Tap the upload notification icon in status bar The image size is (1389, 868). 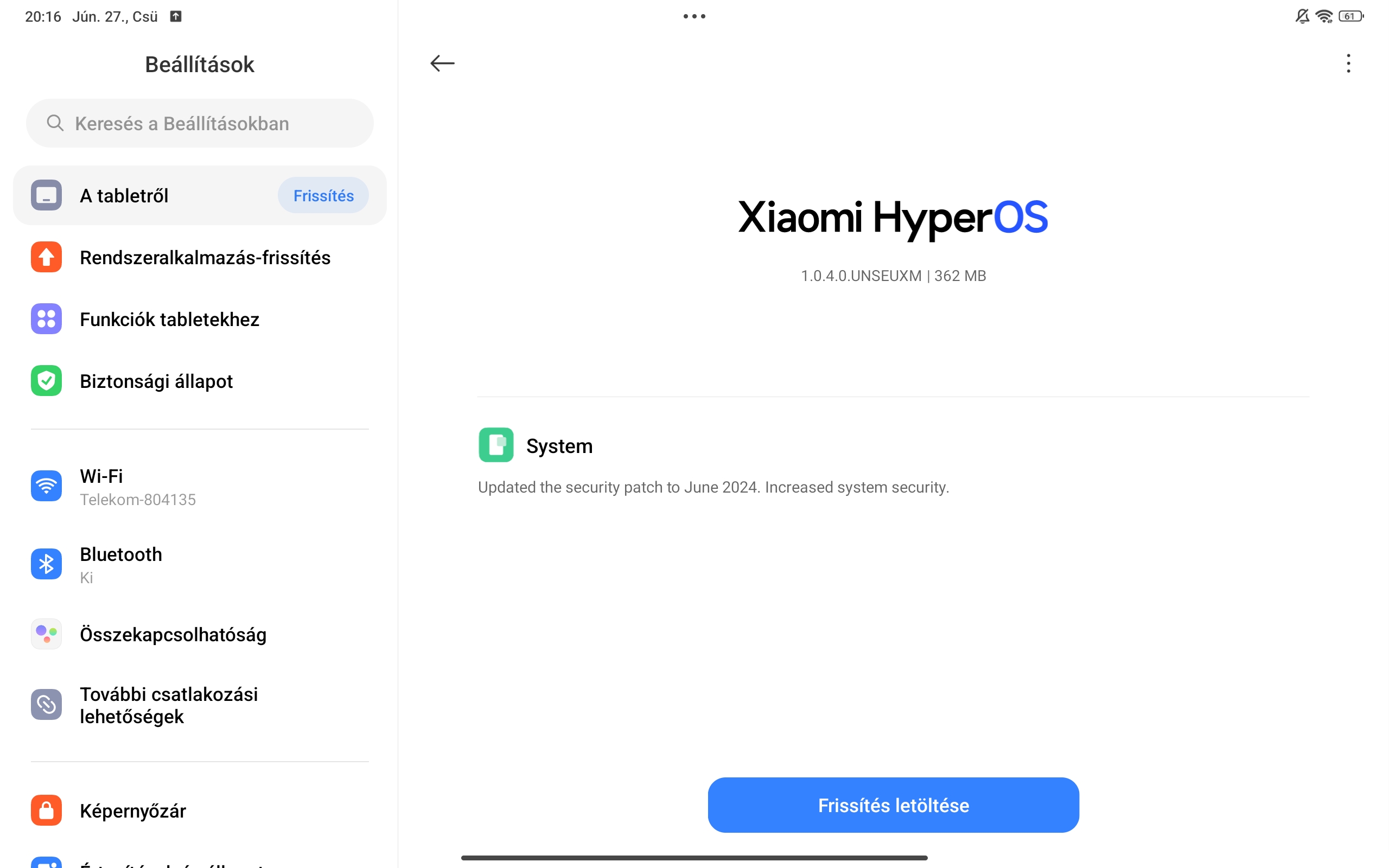coord(176,16)
